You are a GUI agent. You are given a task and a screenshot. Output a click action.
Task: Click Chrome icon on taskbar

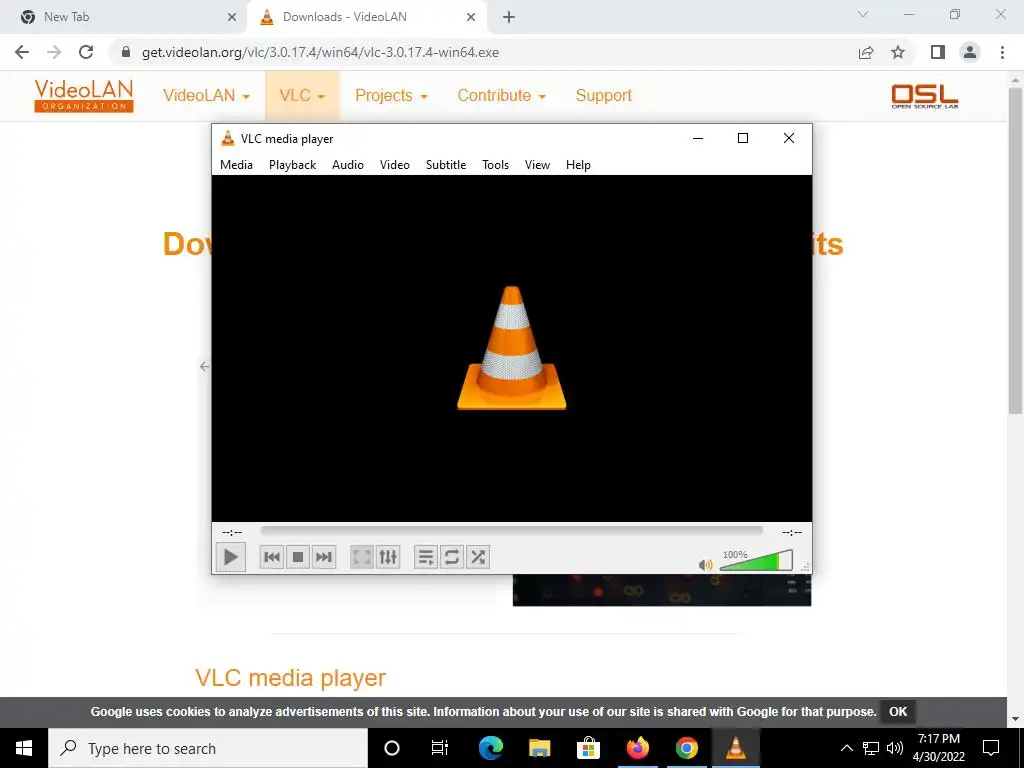click(686, 748)
